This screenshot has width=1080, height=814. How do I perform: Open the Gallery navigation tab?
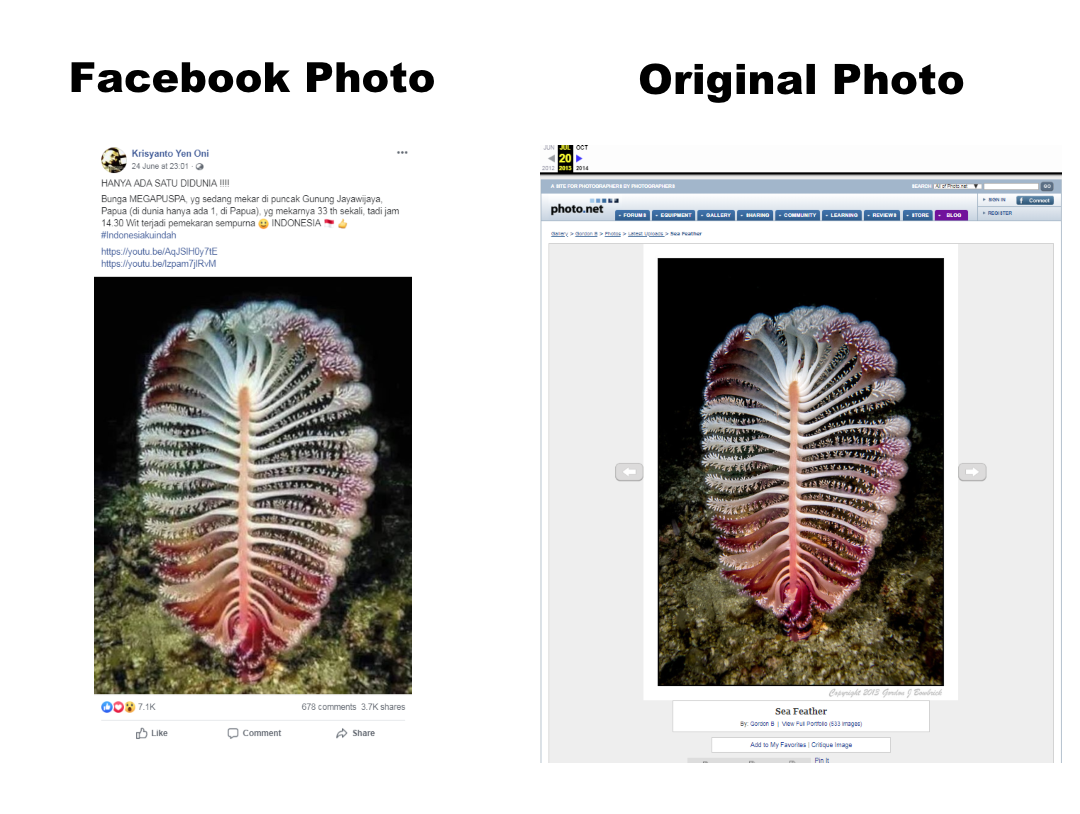716,215
